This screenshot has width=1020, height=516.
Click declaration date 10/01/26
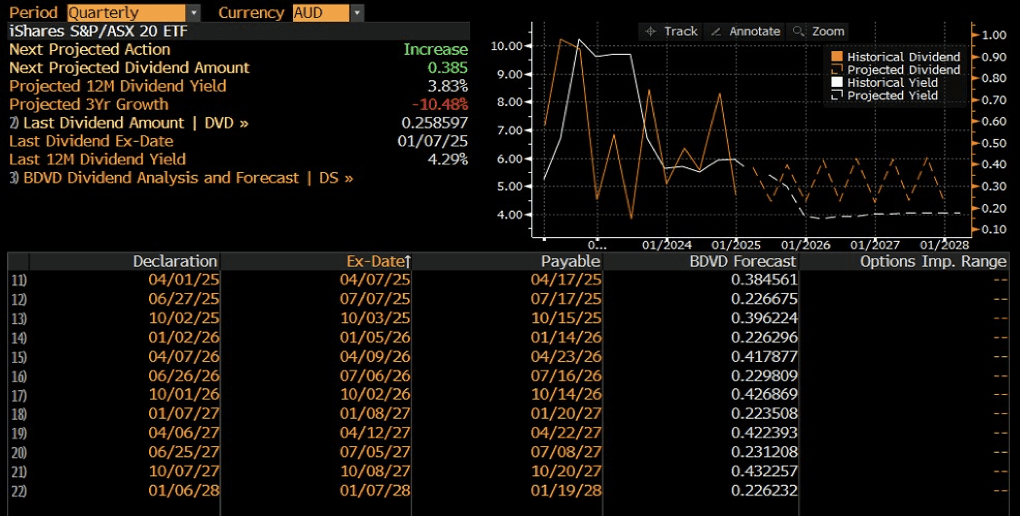[184, 395]
